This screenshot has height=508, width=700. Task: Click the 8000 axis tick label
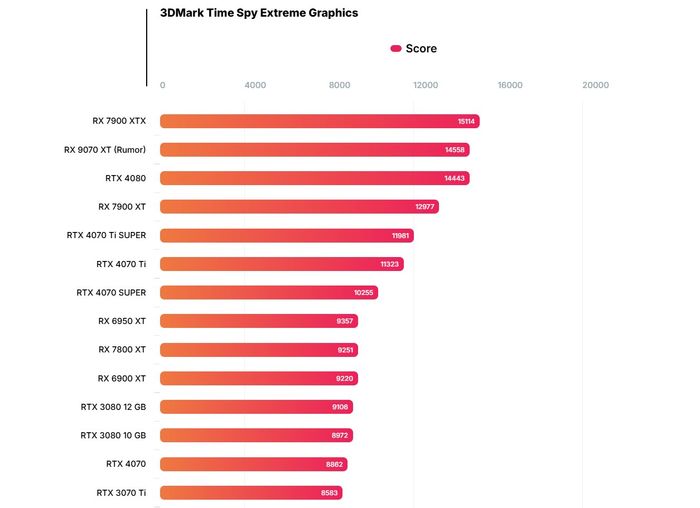(x=339, y=85)
